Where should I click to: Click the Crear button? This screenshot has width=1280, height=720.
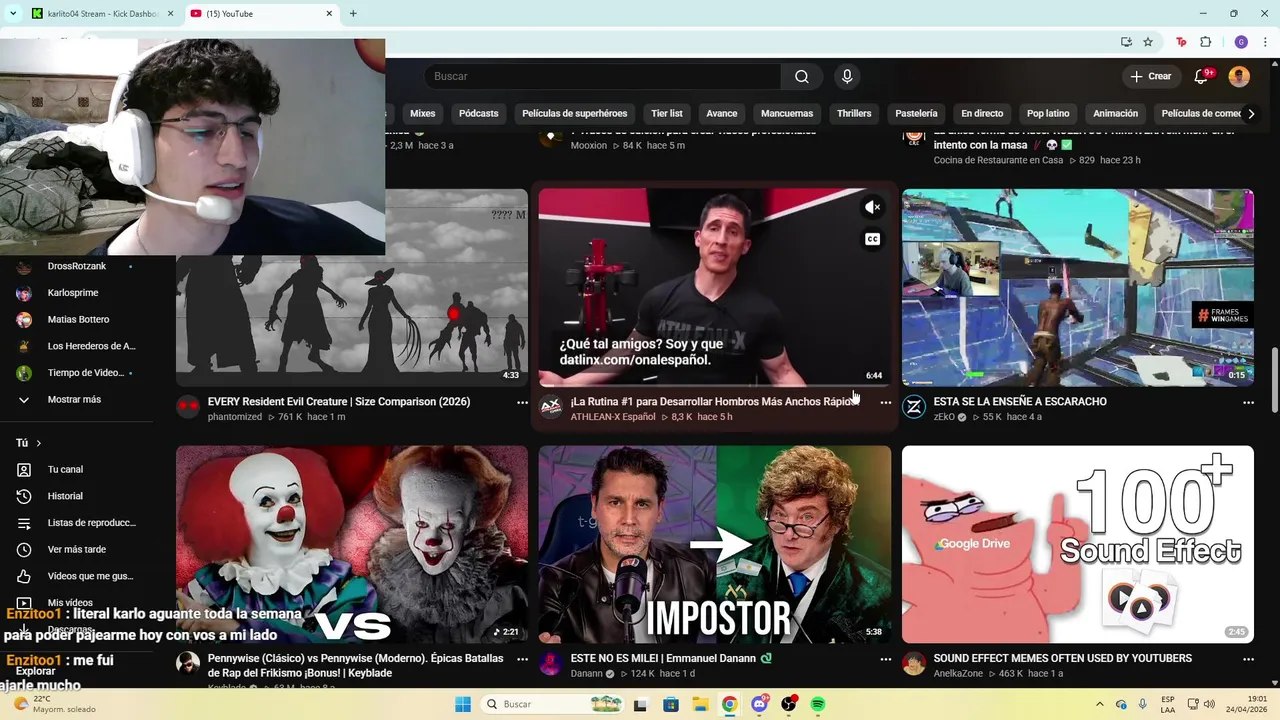[x=1150, y=77]
